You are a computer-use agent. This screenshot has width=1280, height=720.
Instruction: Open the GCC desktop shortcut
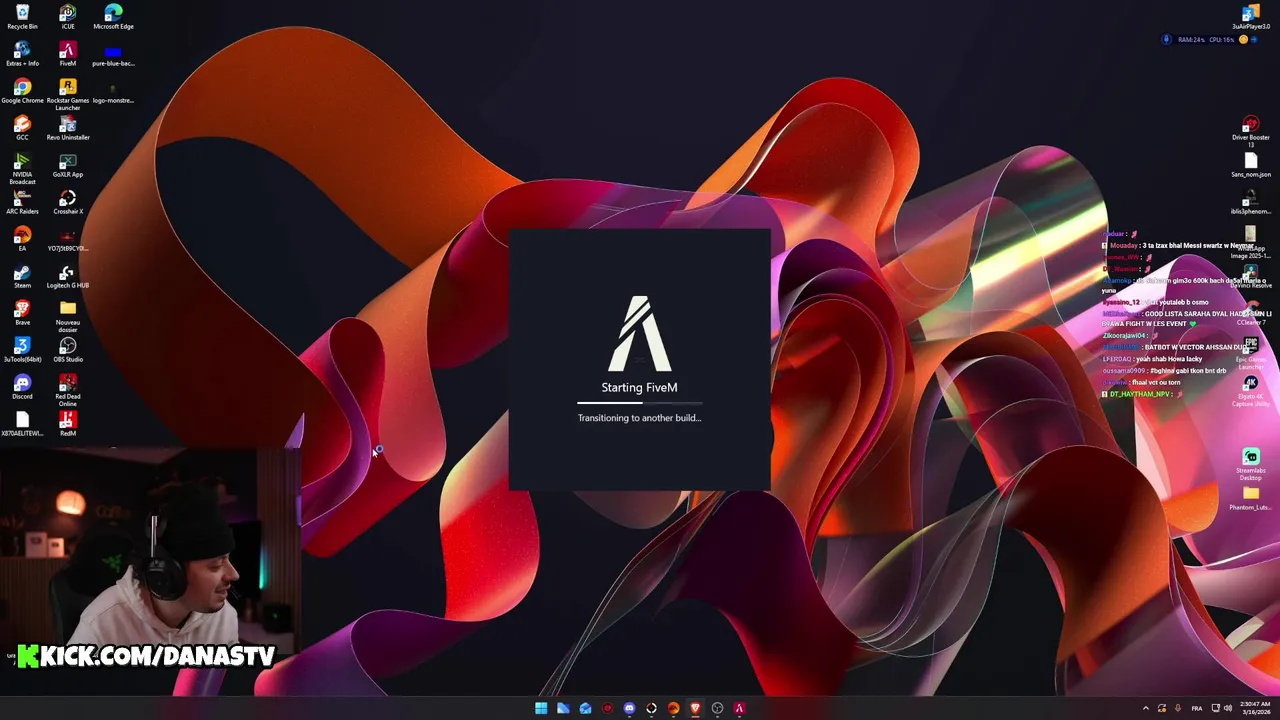(22, 127)
